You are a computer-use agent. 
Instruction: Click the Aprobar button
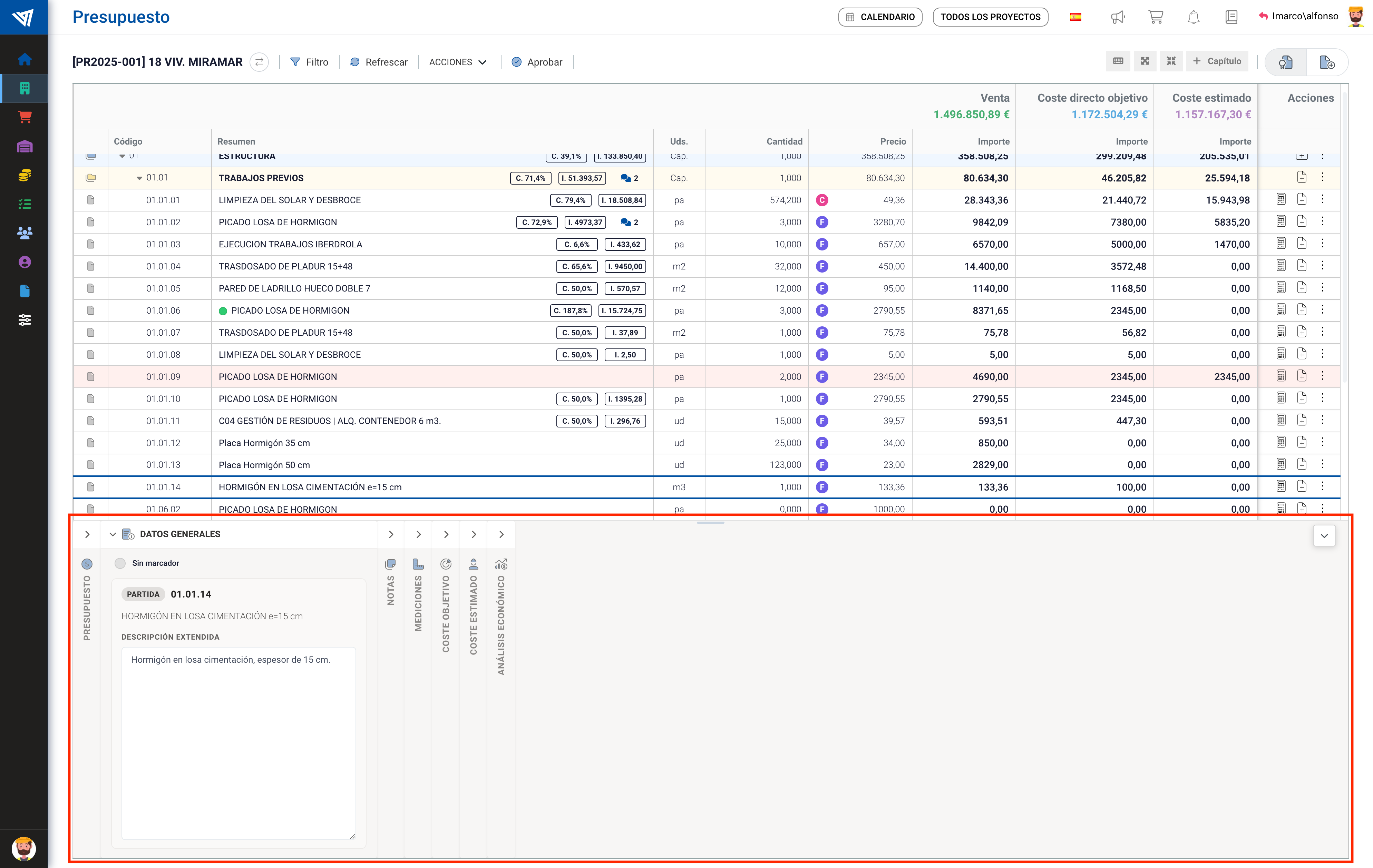coord(537,62)
